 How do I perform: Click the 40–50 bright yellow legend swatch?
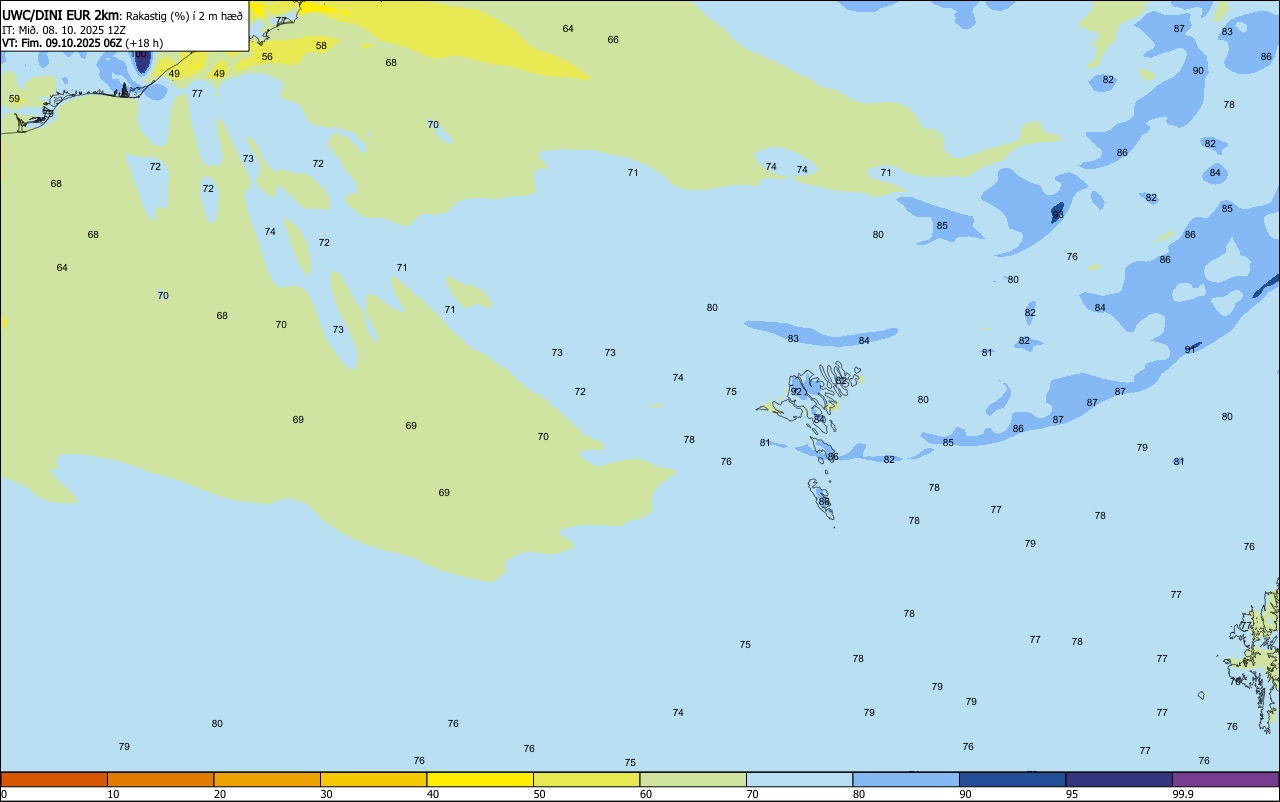tap(480, 779)
